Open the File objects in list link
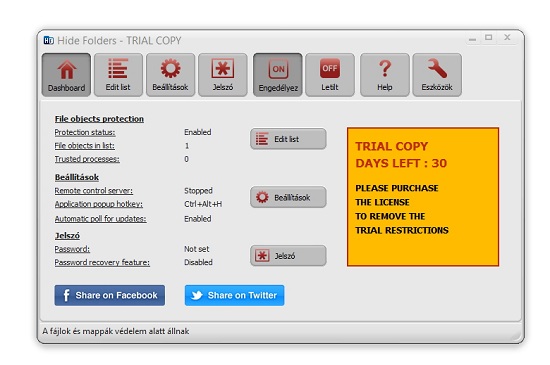 (x=85, y=146)
